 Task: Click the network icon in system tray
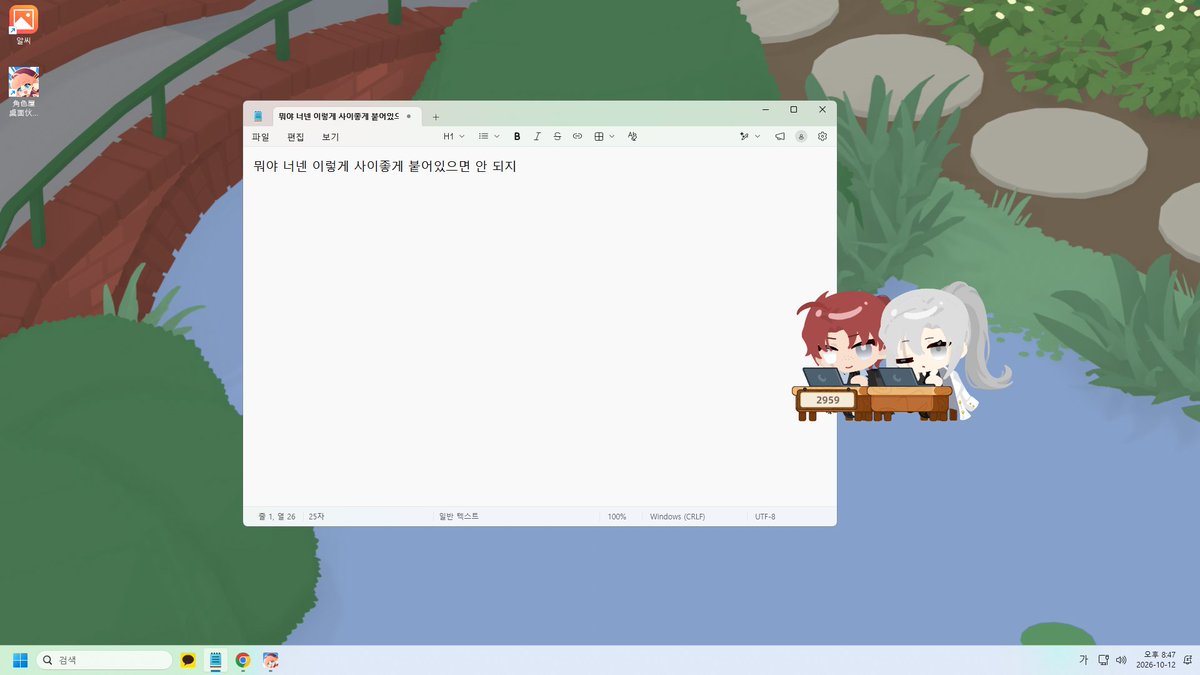point(1103,660)
